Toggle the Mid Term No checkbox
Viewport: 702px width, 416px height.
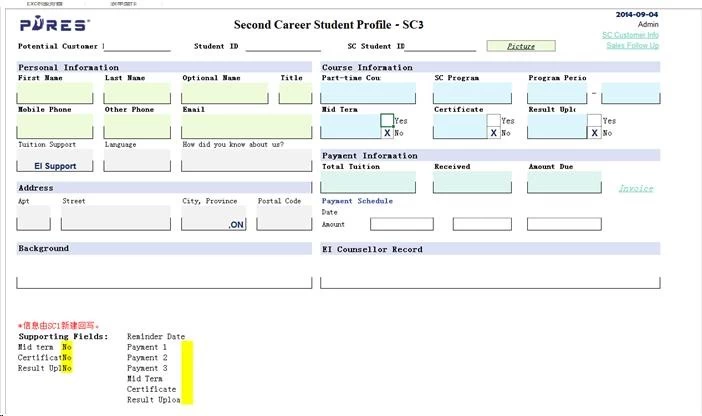(x=387, y=132)
